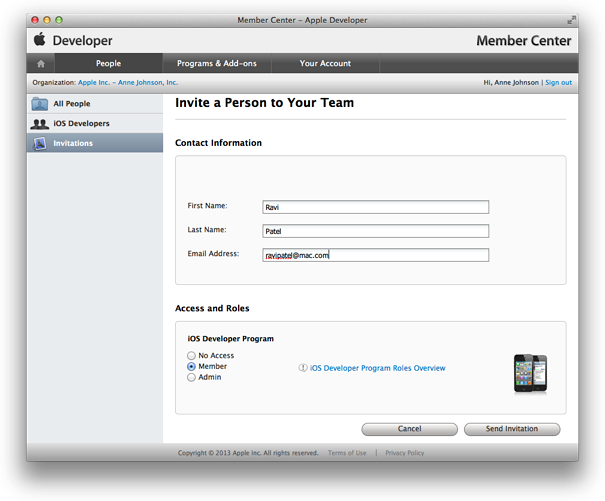This screenshot has height=501, width=605.
Task: Click the Send Invitation button
Action: click(x=512, y=429)
